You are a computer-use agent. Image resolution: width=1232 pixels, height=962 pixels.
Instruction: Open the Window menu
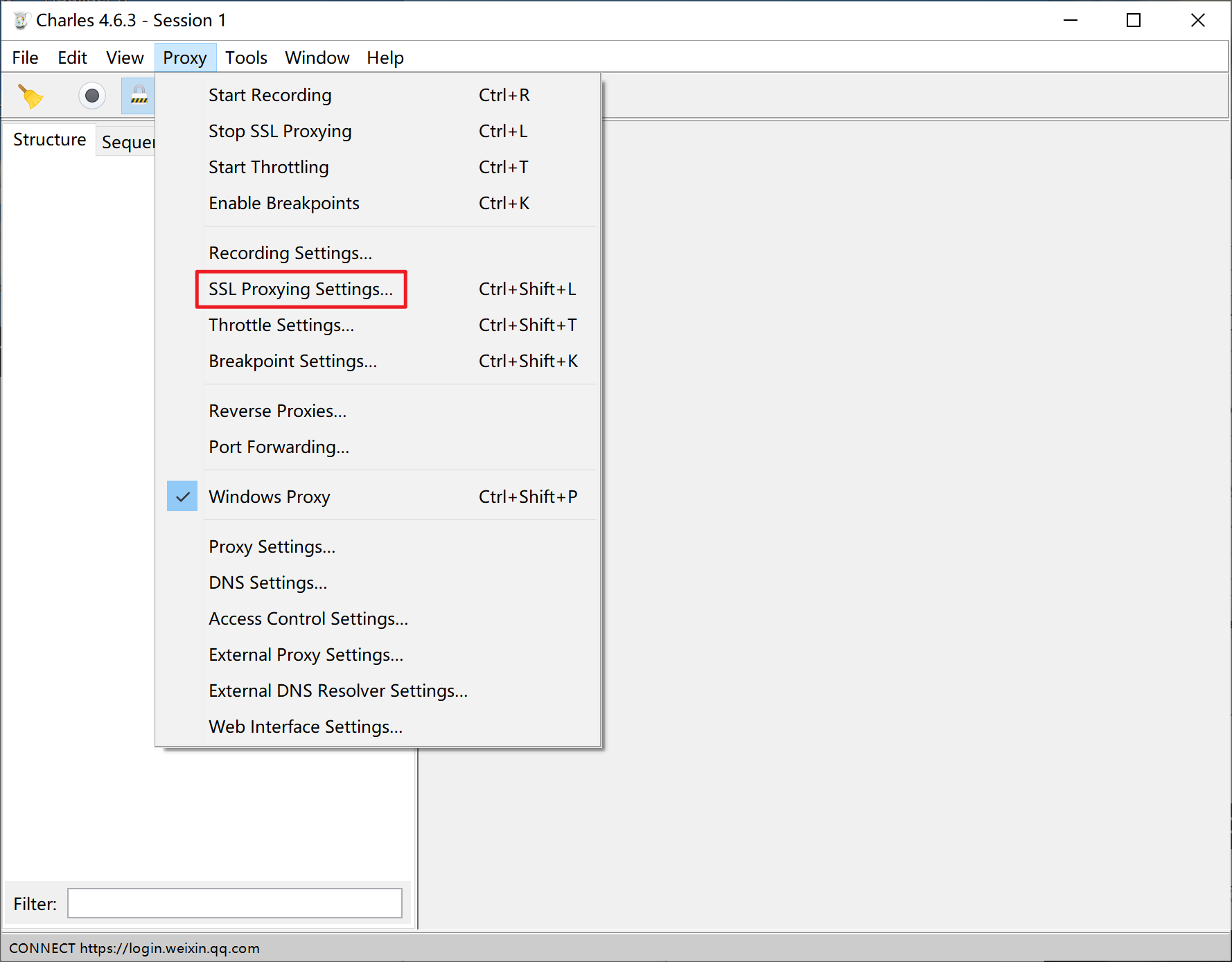[x=317, y=57]
